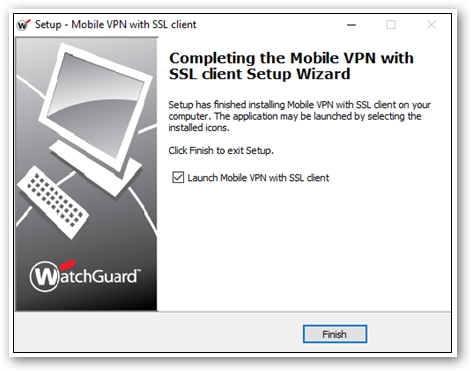The image size is (471, 371).
Task: Click the 'Completing the Mobile VPN with' heading line
Action: point(292,58)
